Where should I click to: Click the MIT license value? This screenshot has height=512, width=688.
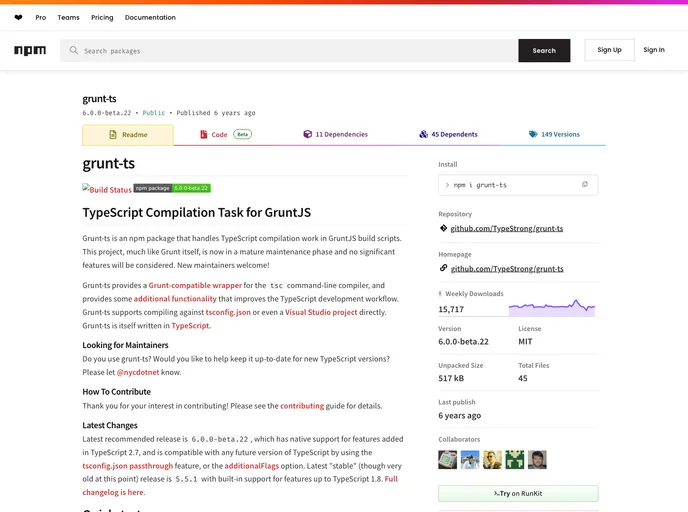(525, 341)
